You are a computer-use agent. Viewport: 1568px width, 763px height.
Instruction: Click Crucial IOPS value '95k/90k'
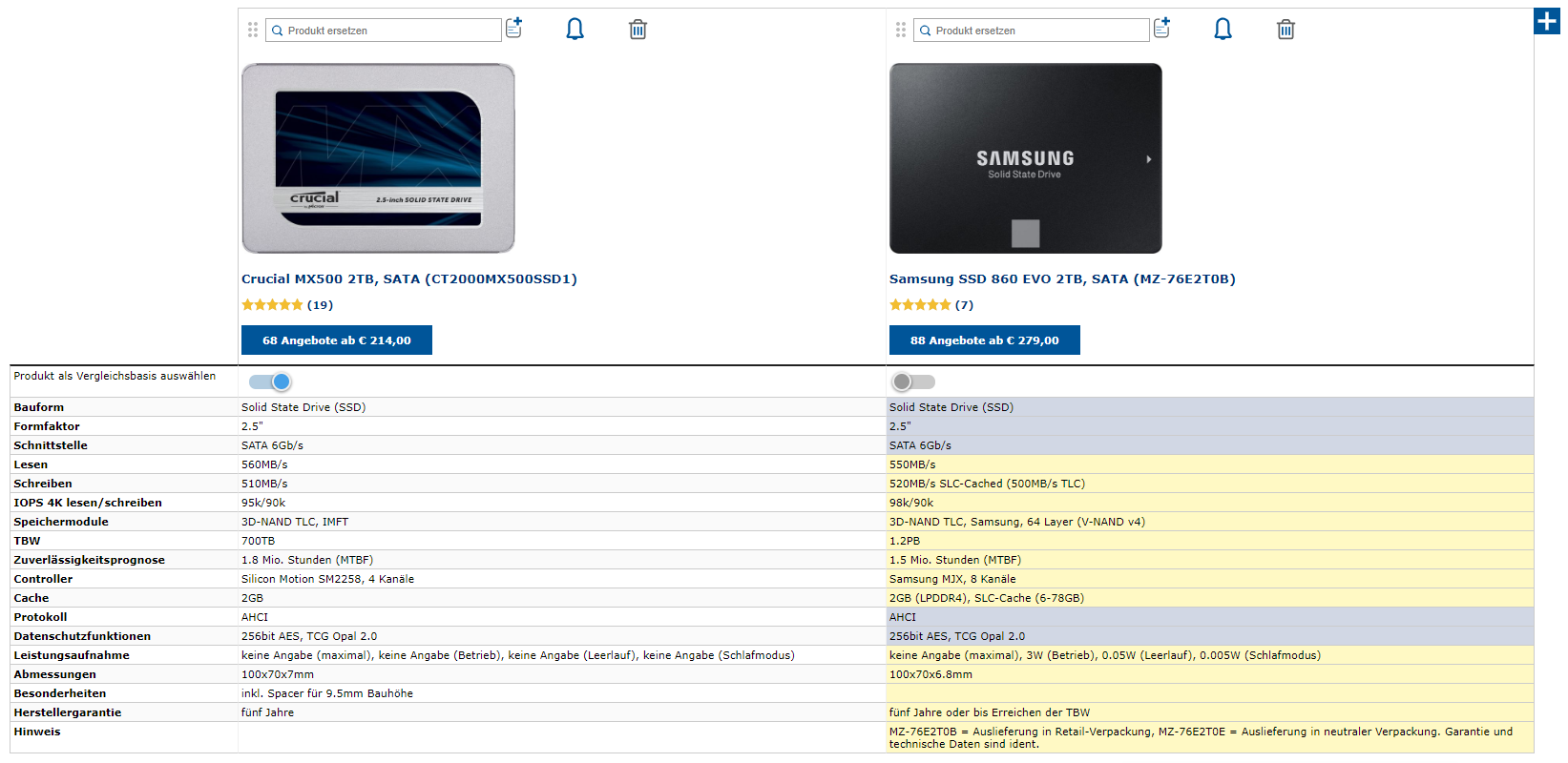(263, 503)
